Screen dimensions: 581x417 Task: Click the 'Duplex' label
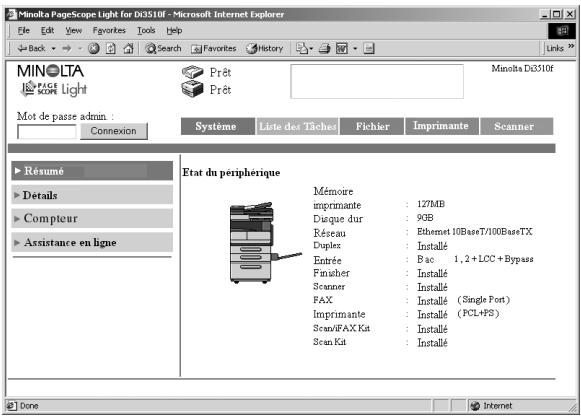coord(327,245)
